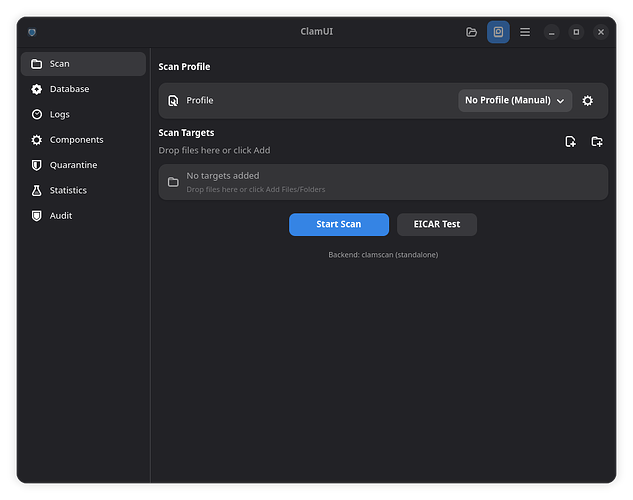Click the Profile row scan icon
Viewport: 633px width, 500px height.
point(173,100)
